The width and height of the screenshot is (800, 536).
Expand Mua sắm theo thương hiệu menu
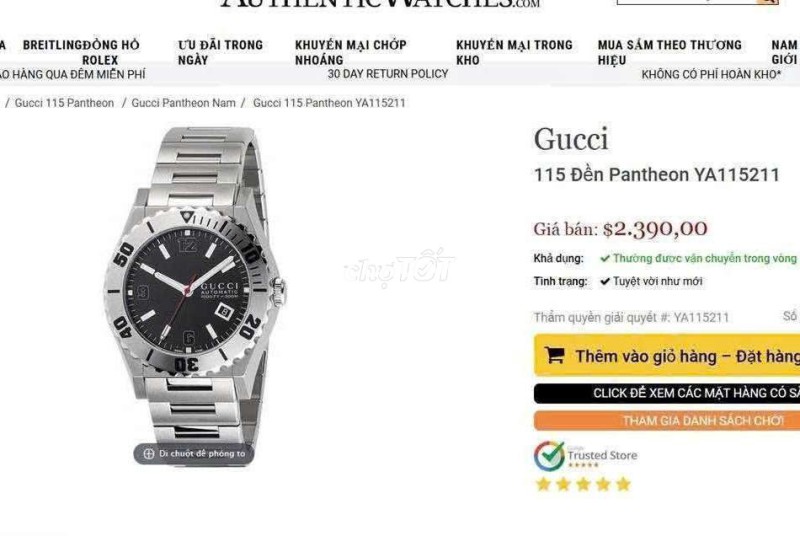coord(670,52)
